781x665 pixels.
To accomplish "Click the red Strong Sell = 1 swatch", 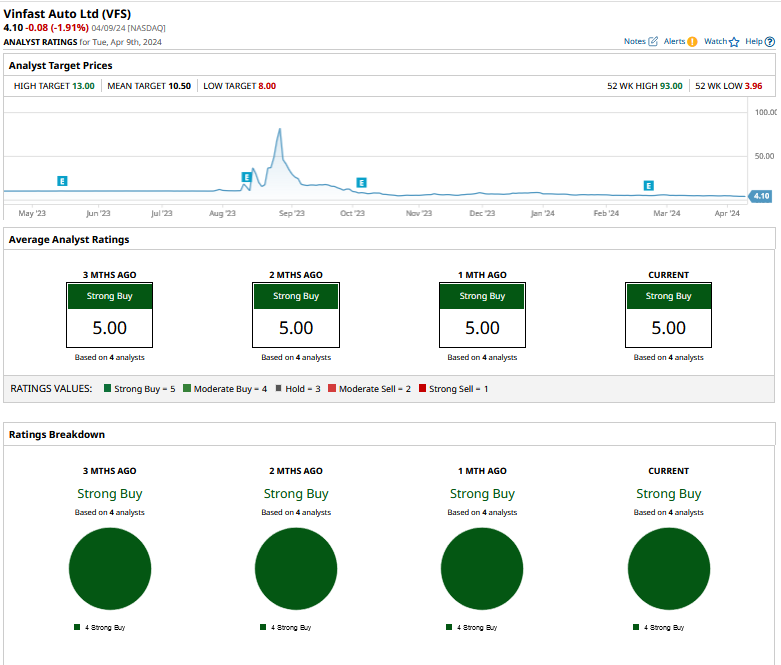I will 422,388.
